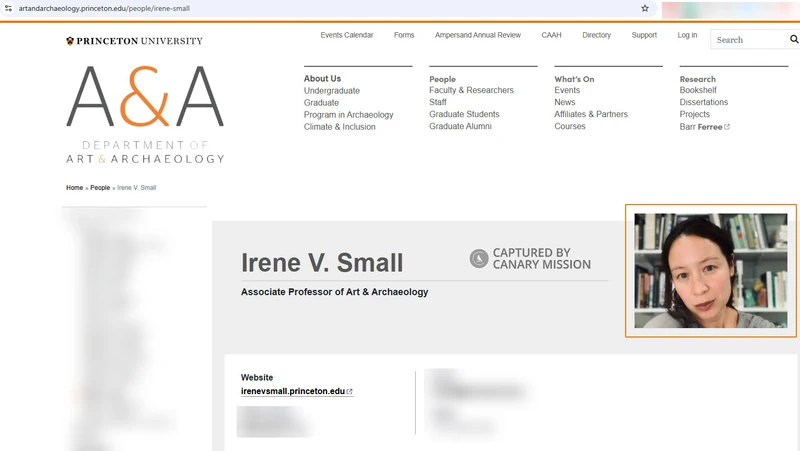Open Climate & Inclusion link
The width and height of the screenshot is (800, 451).
point(339,127)
